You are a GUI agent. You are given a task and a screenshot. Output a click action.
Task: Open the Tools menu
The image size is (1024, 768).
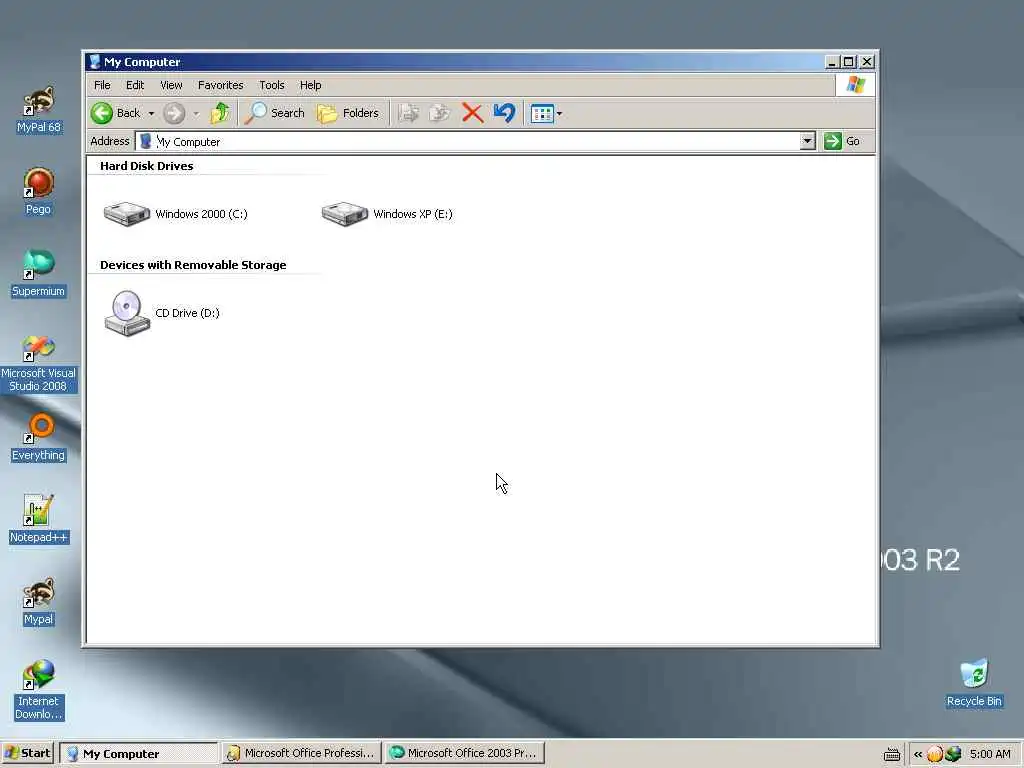coord(272,85)
